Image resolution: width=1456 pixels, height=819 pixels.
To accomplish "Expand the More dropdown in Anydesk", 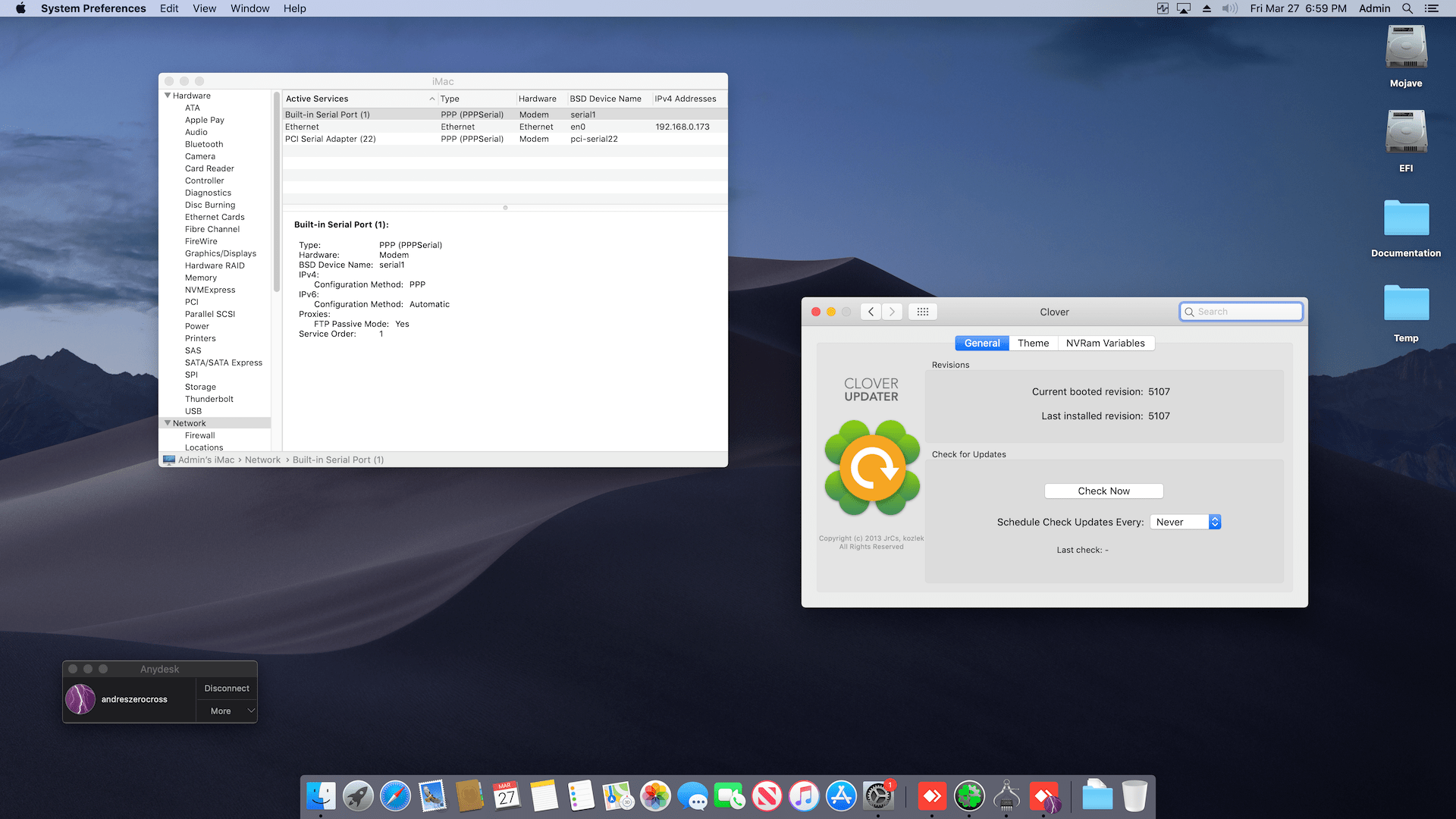I will (227, 711).
